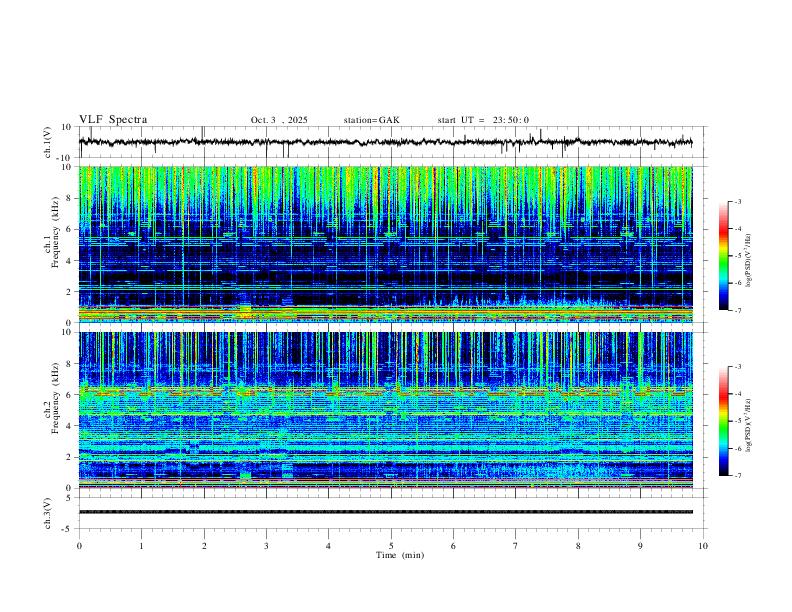792x612 pixels.
Task: Click the 6 kHz tick on ch.2 axis
Action: [69, 395]
